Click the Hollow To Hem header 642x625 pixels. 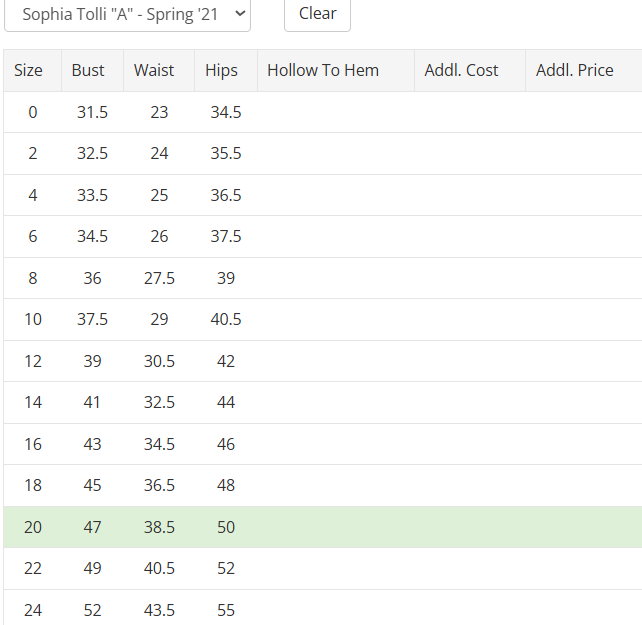[x=323, y=70]
